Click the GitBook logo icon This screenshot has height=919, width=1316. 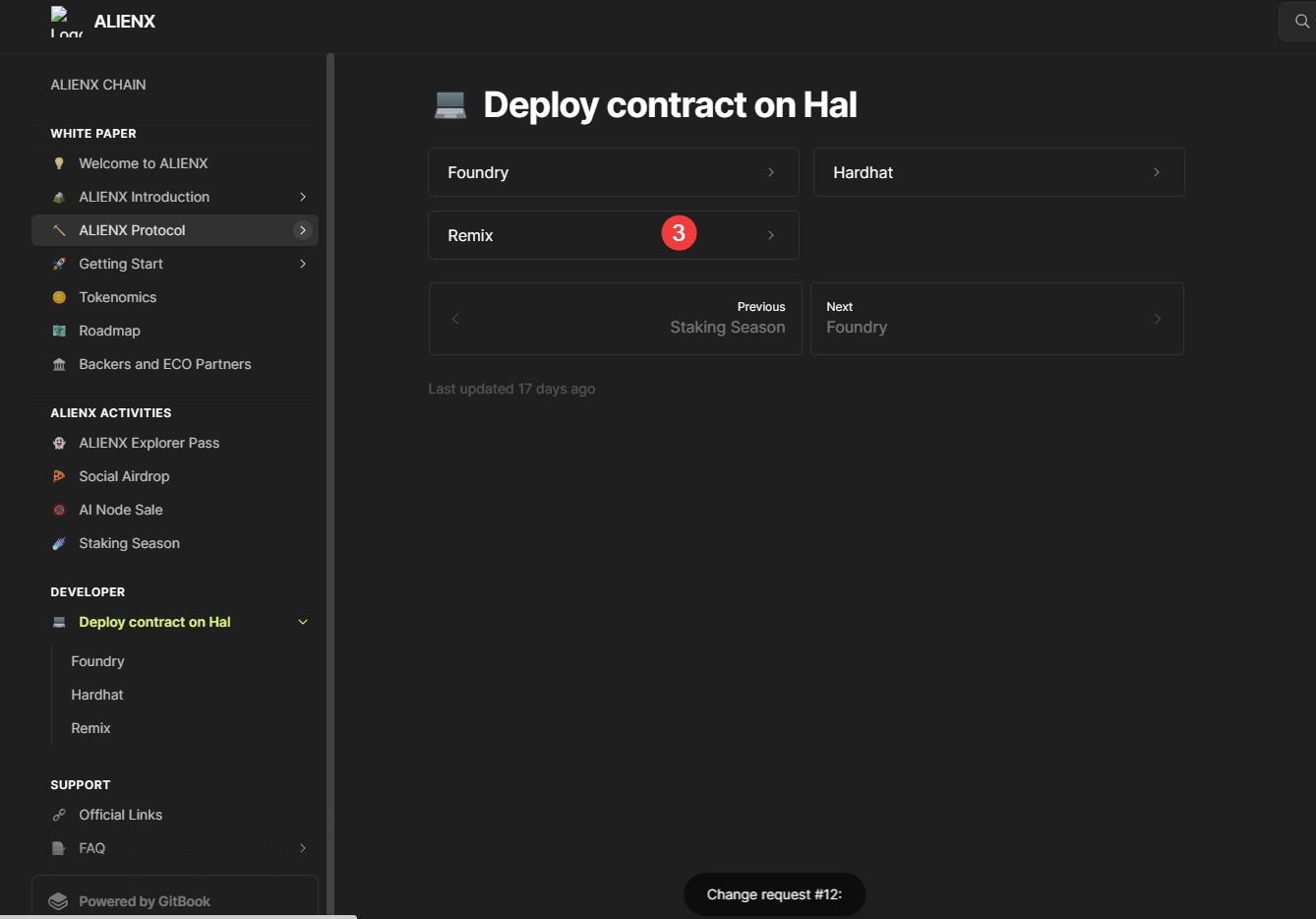(x=58, y=901)
